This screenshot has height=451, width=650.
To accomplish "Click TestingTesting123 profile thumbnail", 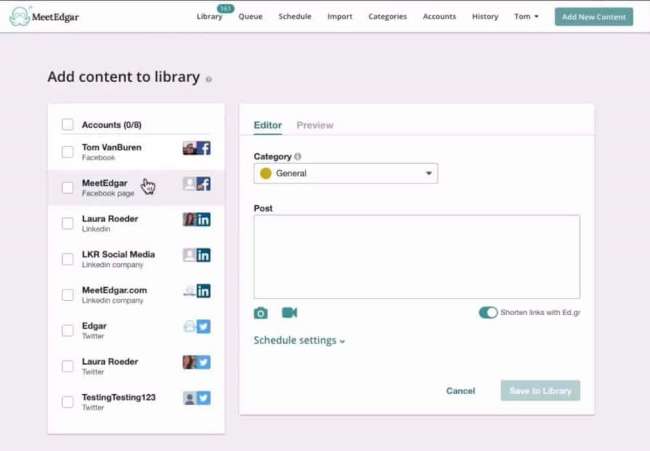I will pyautogui.click(x=189, y=398).
